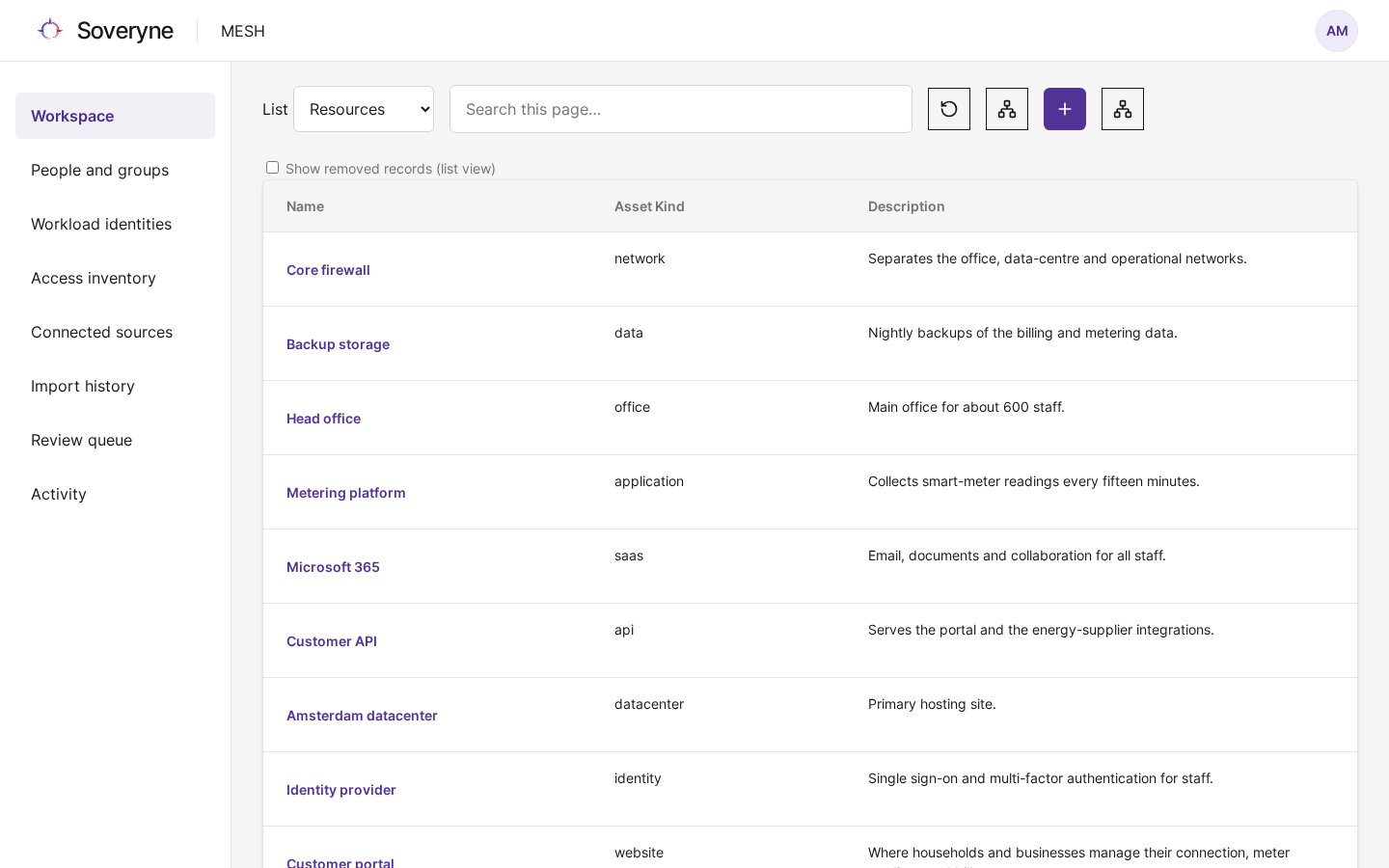Click the Asset Kind column header
Screen dimensions: 1389x868
pyautogui.click(x=649, y=206)
